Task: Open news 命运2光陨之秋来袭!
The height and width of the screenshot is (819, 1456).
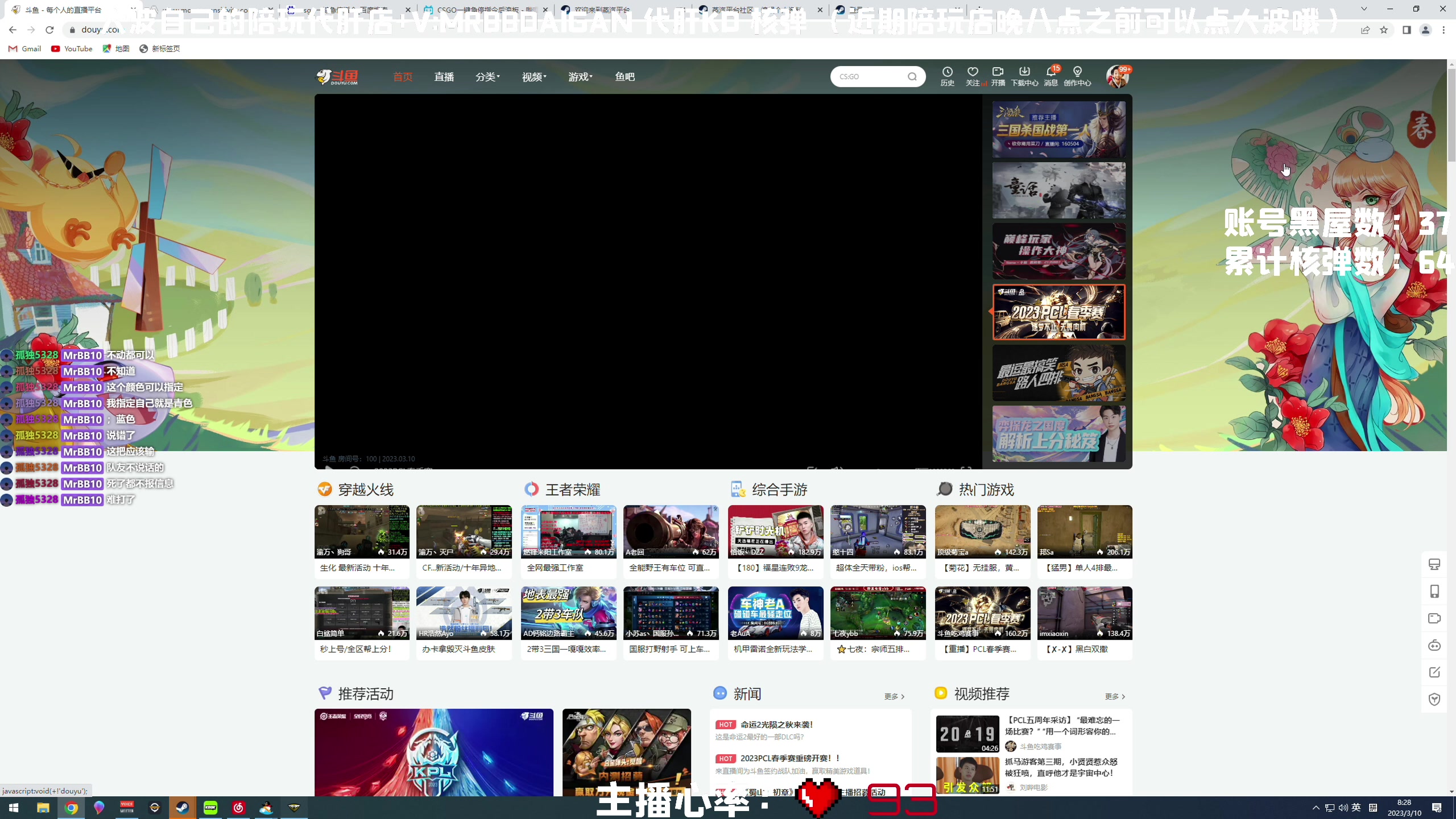Action: pos(776,725)
